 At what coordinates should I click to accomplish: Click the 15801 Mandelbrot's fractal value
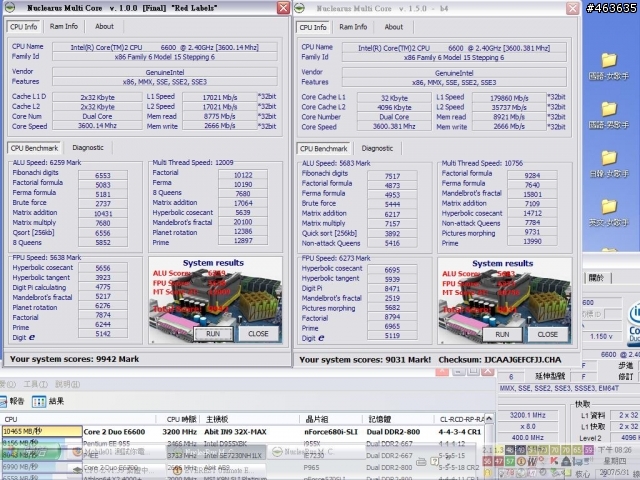(x=532, y=194)
